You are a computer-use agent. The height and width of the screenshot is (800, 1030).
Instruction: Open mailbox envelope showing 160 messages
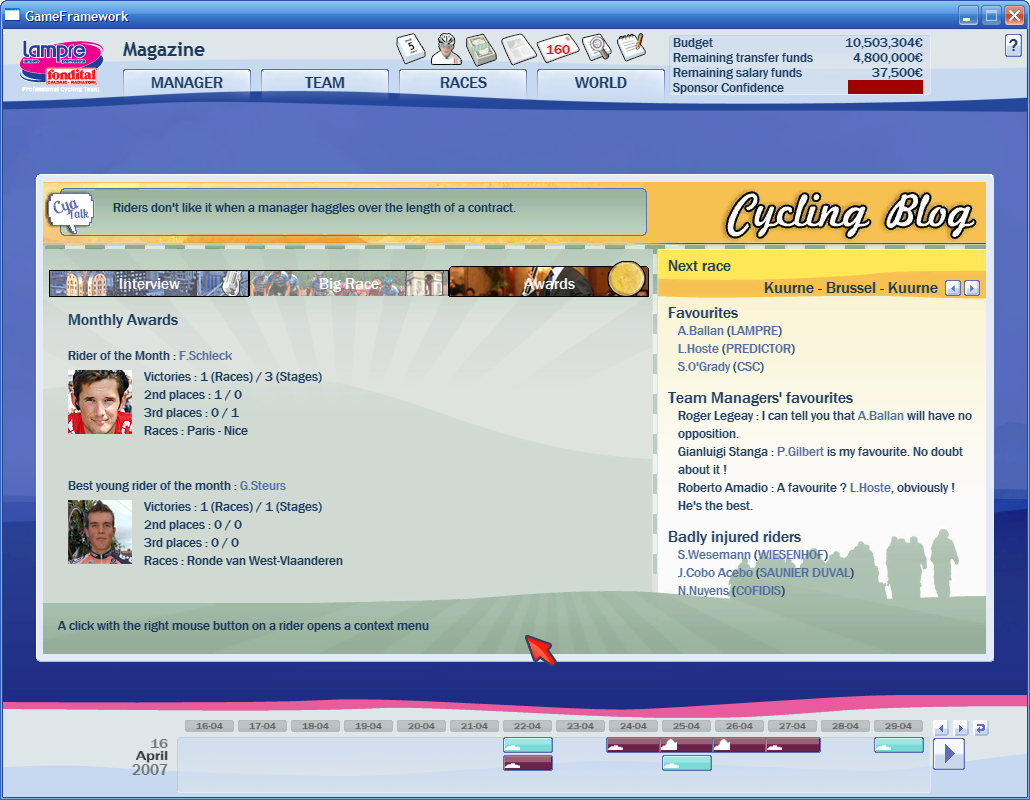point(557,49)
